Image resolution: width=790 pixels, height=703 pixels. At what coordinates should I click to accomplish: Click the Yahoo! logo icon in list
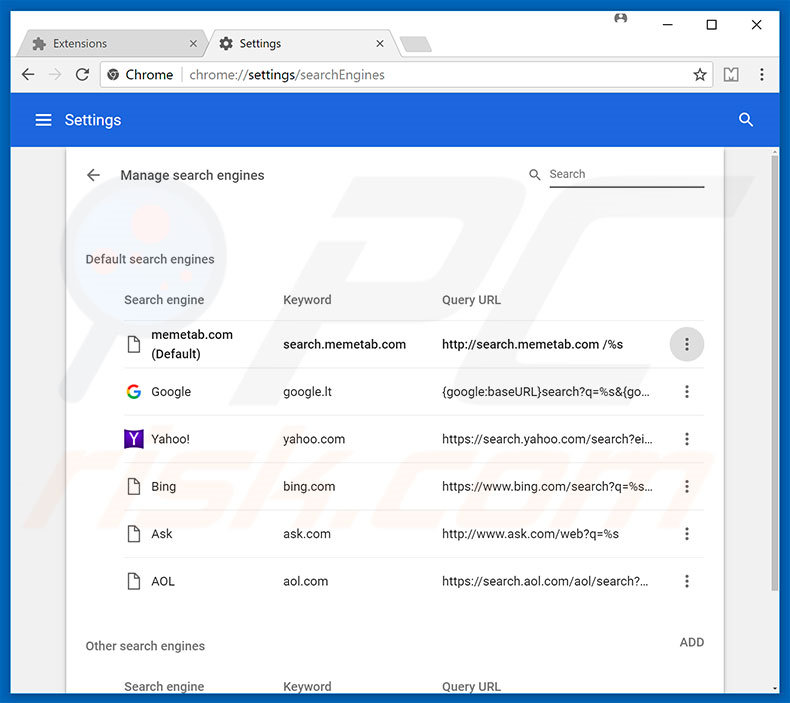point(134,439)
